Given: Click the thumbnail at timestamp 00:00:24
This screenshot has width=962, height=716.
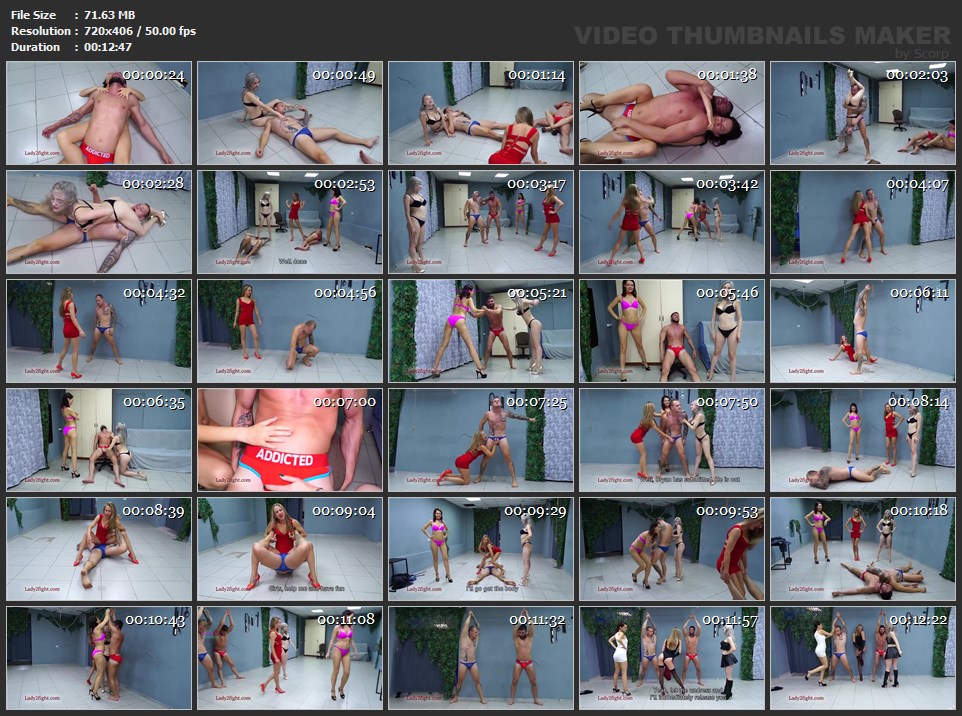Looking at the screenshot, I should (x=98, y=113).
